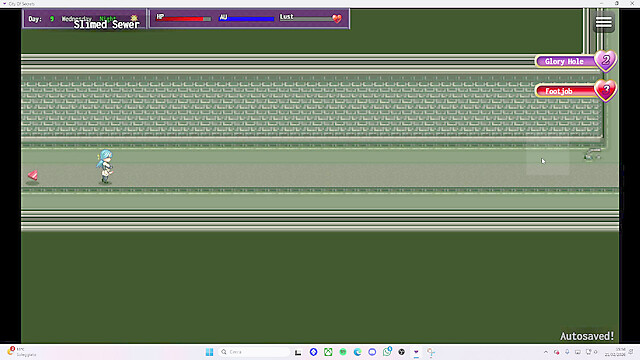Open the Windows Start menu
The image size is (640, 360).
click(x=209, y=352)
